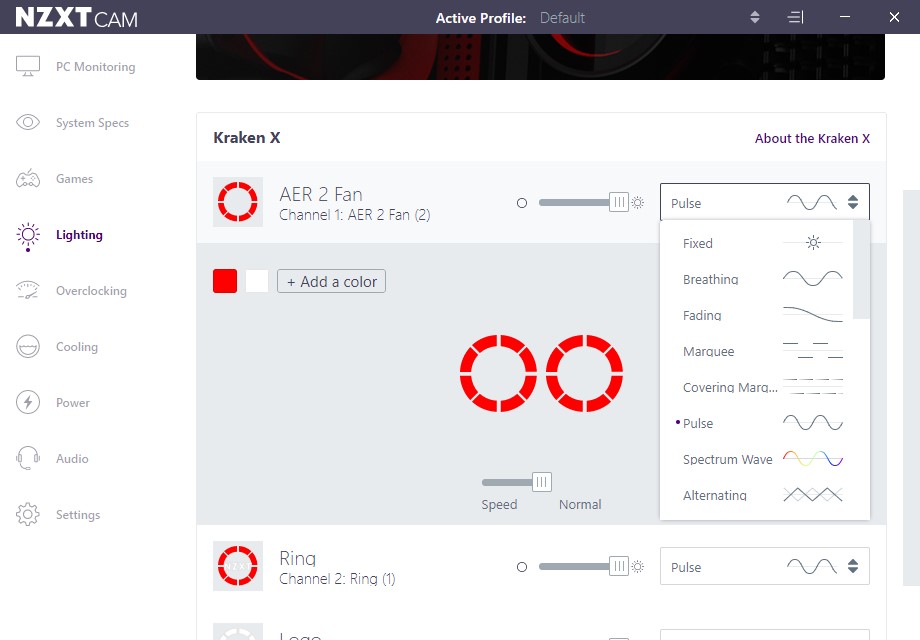
Task: Open the Overclocking gauge icon
Action: click(x=28, y=290)
